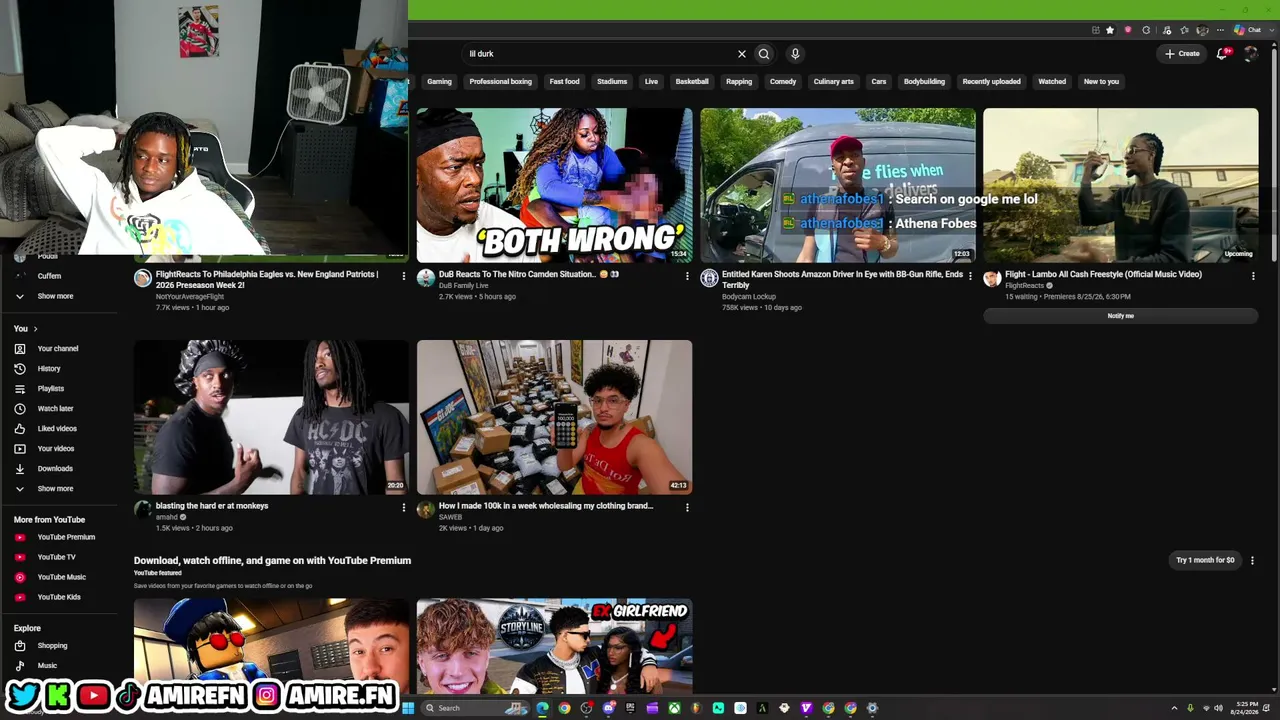Screen dimensions: 1280x720
Task: Open Your channel in the sidebar
Action: (60, 349)
